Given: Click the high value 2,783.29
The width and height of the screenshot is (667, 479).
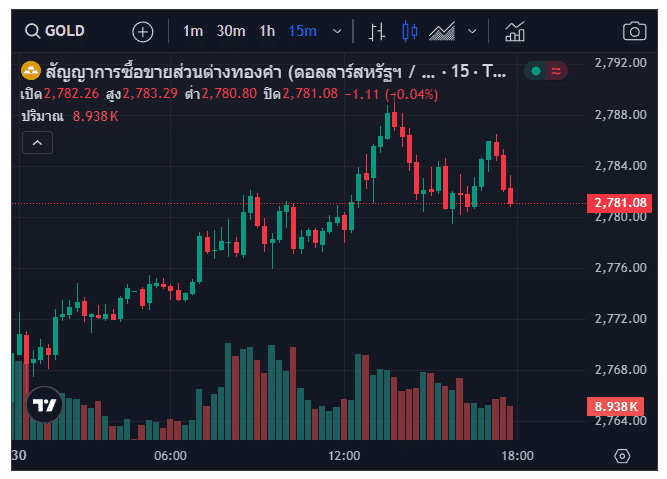Looking at the screenshot, I should [150, 94].
